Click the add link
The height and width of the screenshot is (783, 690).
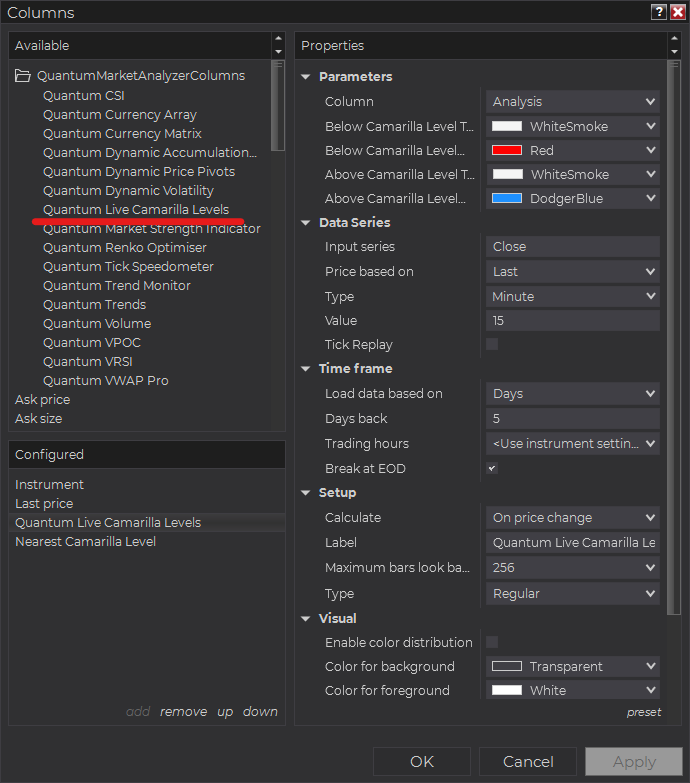[138, 711]
